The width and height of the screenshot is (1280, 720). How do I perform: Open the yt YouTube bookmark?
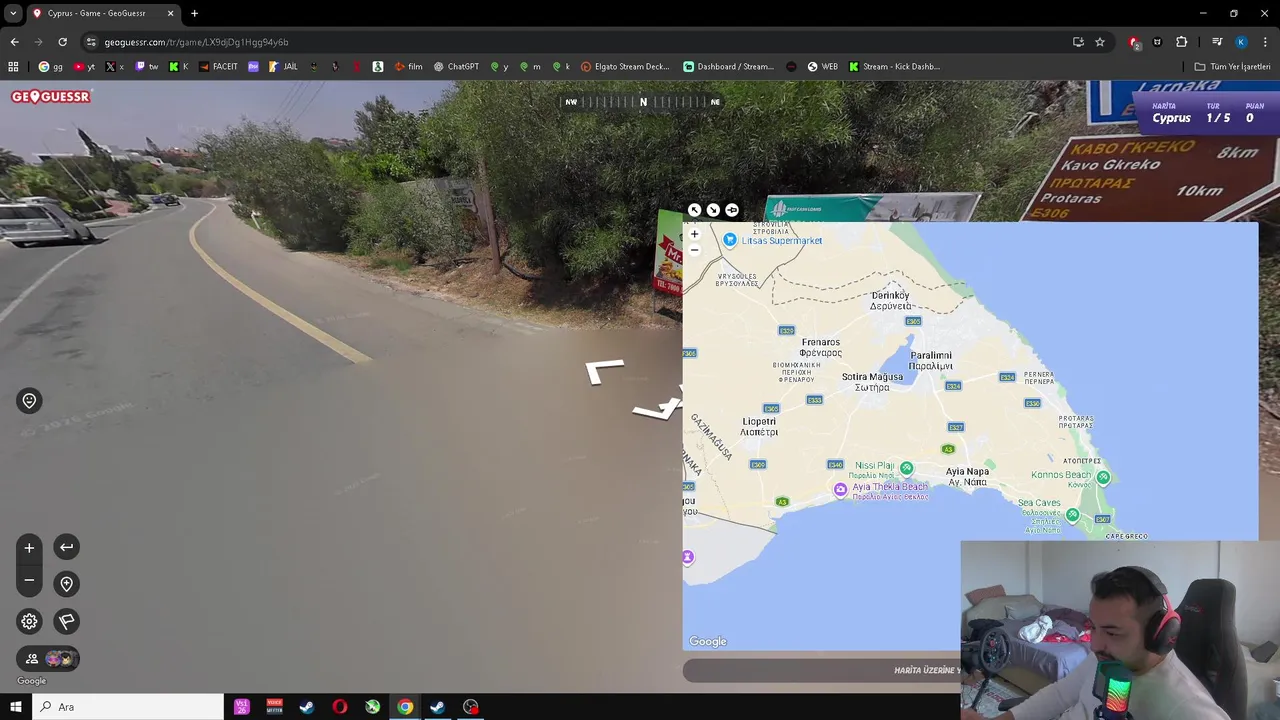pos(84,67)
